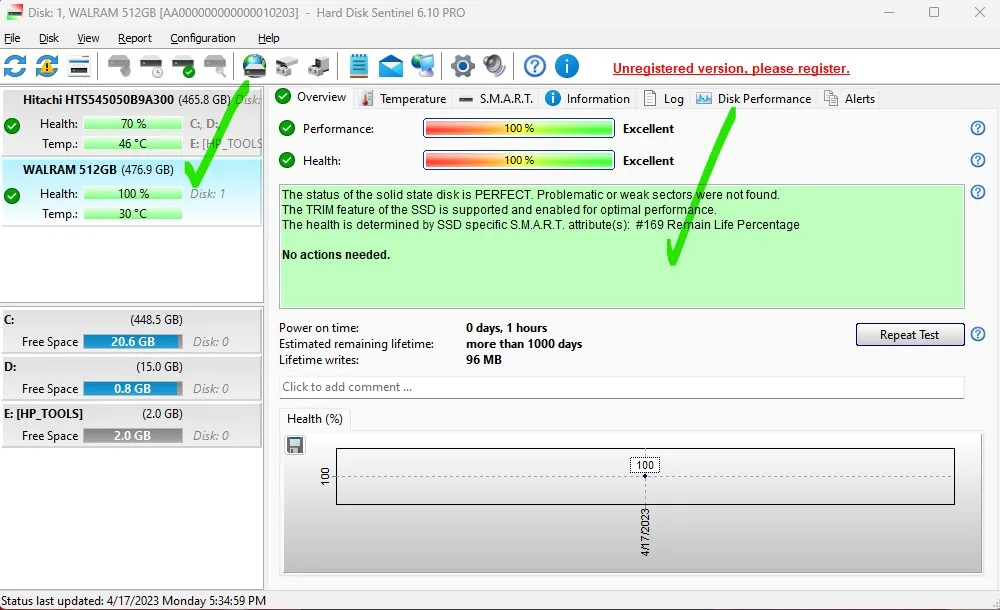Click the WALRAM 30 °C temperature bar

click(x=133, y=214)
